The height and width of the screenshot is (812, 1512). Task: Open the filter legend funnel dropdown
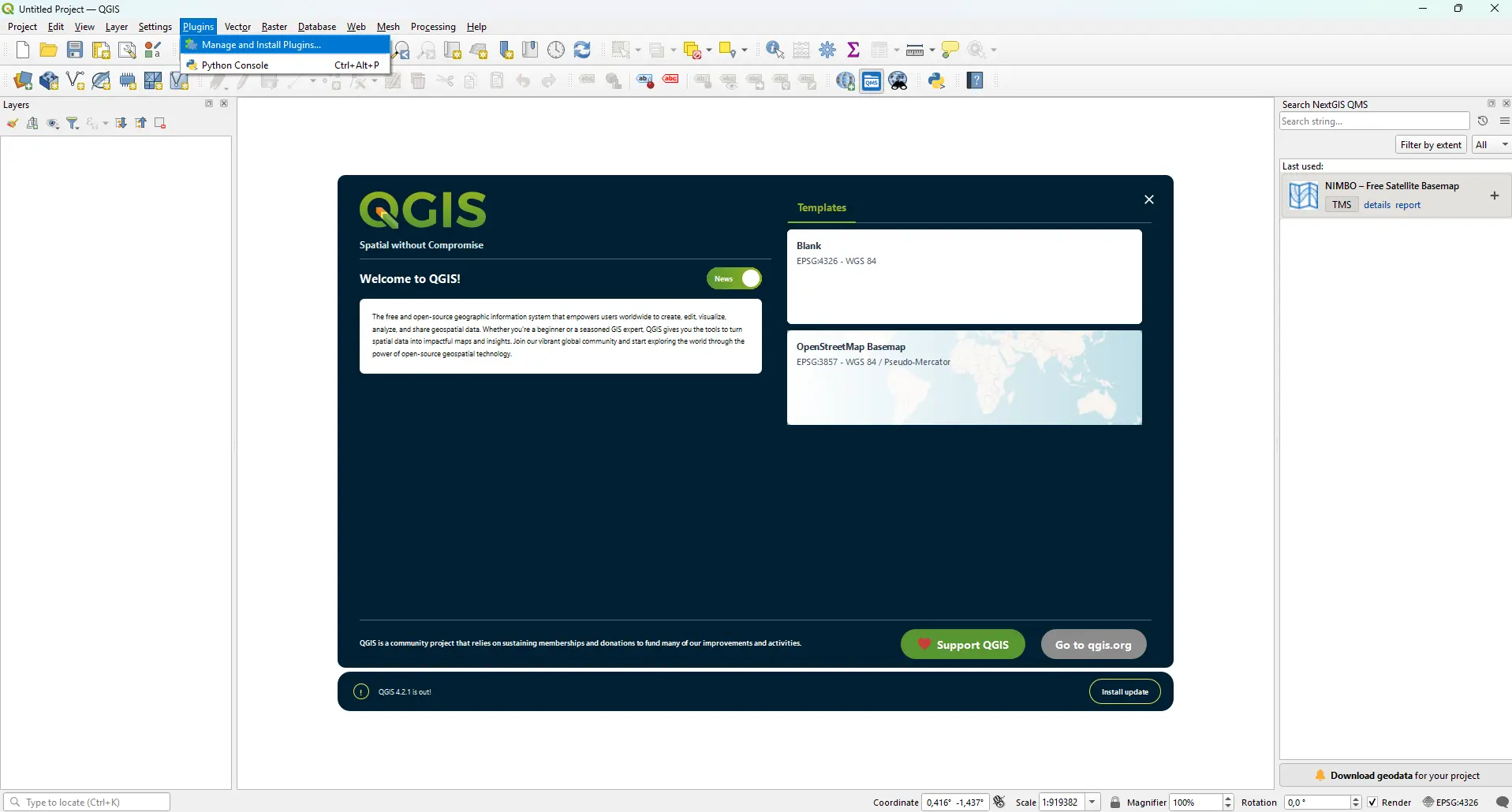73,123
